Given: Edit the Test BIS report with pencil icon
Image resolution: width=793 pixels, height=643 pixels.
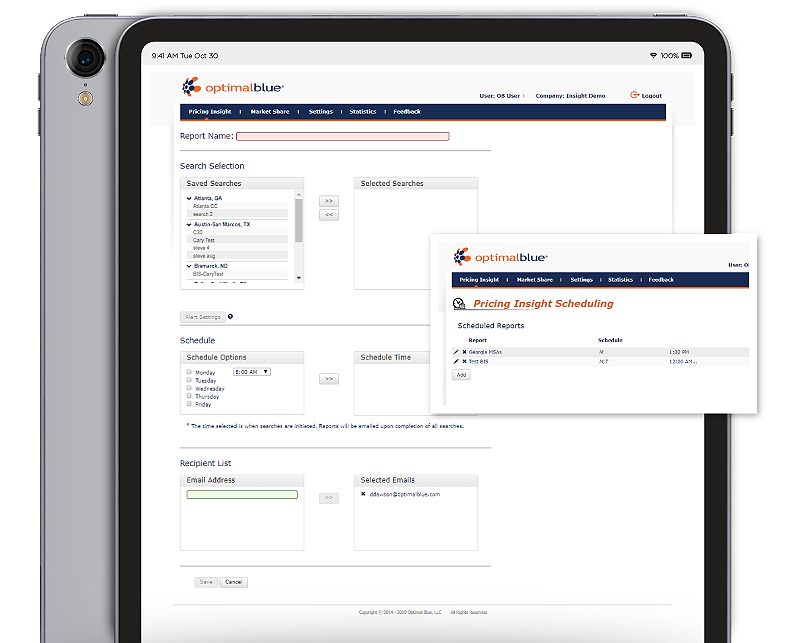Looking at the screenshot, I should [x=456, y=361].
